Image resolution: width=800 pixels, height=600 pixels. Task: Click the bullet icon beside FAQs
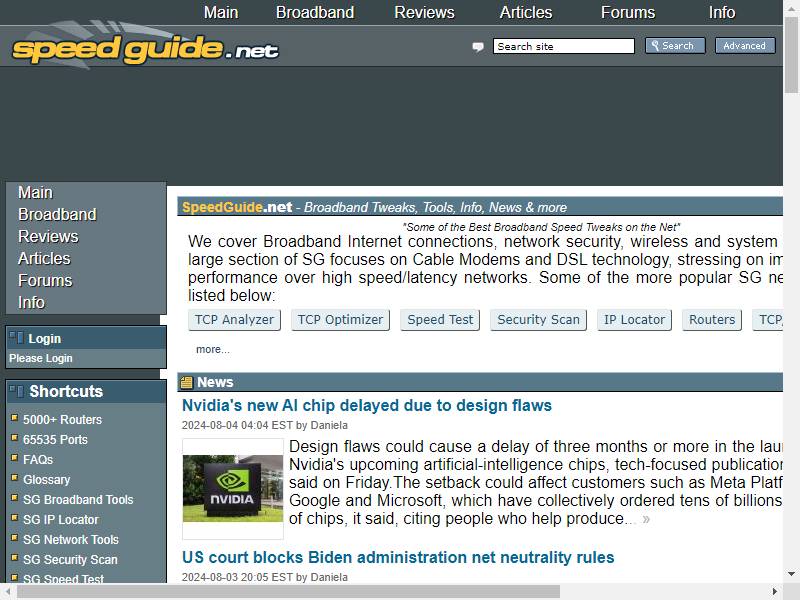(x=14, y=458)
